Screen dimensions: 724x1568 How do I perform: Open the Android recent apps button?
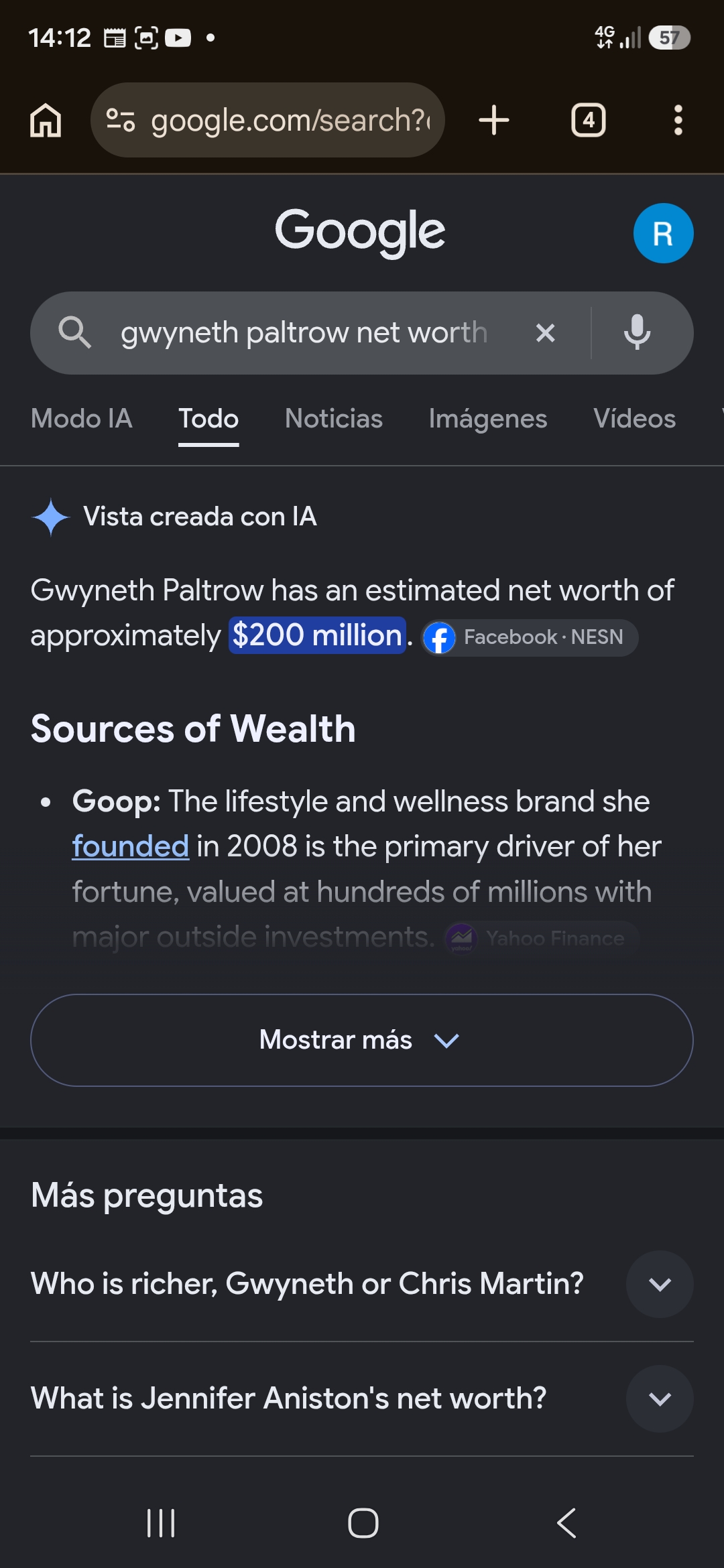tap(161, 1523)
